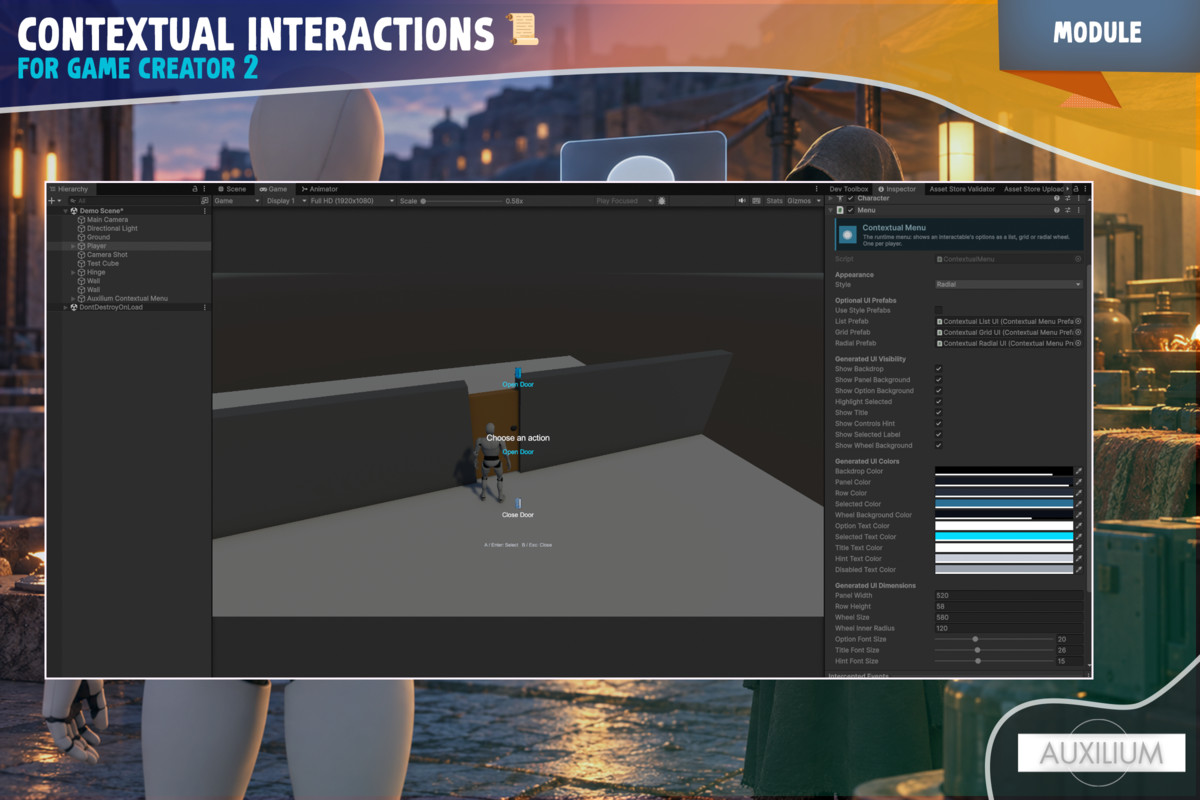
Task: Open help for the Character component
Action: (x=1057, y=199)
